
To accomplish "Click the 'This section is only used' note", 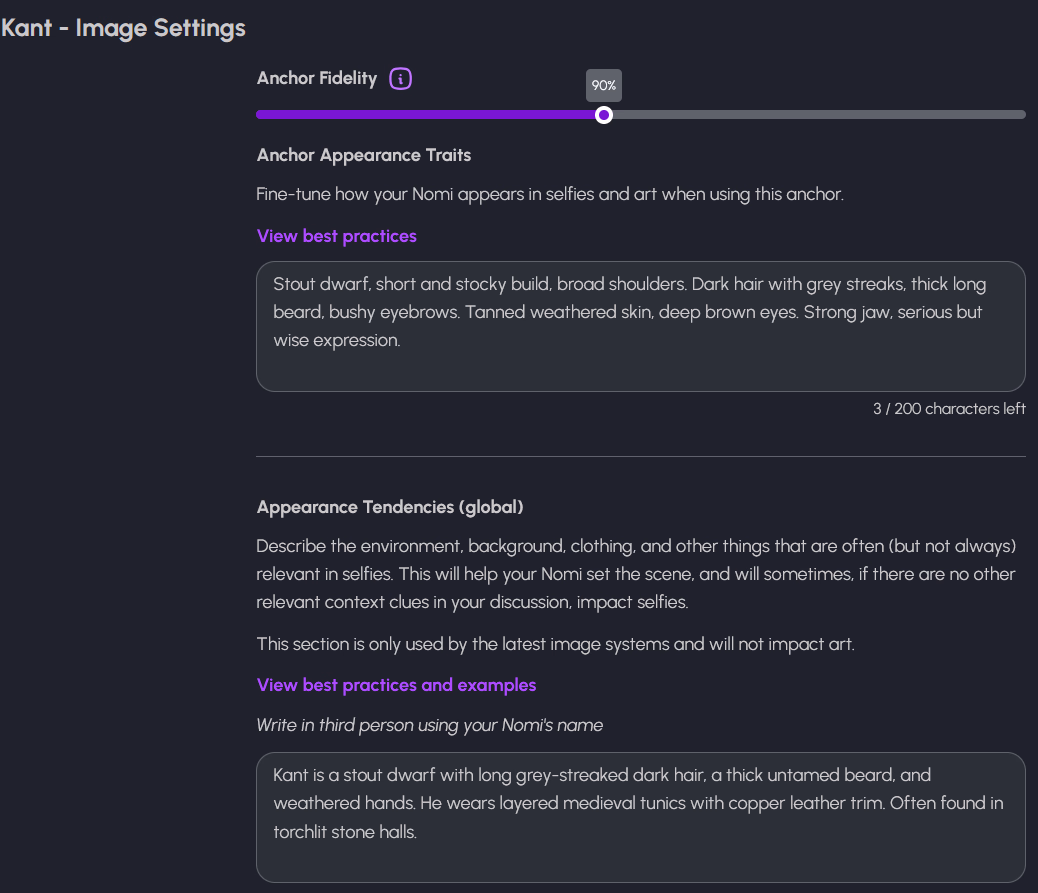I will [555, 644].
